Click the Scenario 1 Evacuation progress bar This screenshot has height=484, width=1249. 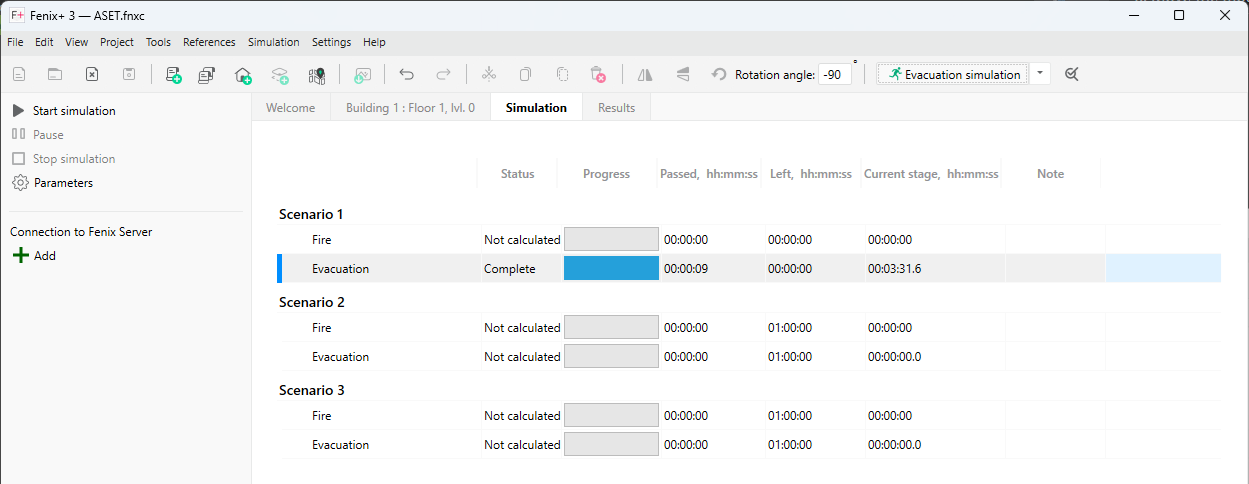tap(611, 269)
